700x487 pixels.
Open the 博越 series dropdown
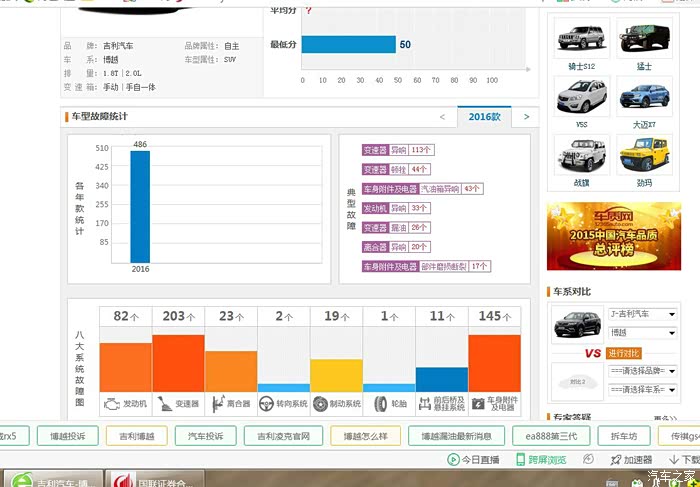tap(642, 333)
